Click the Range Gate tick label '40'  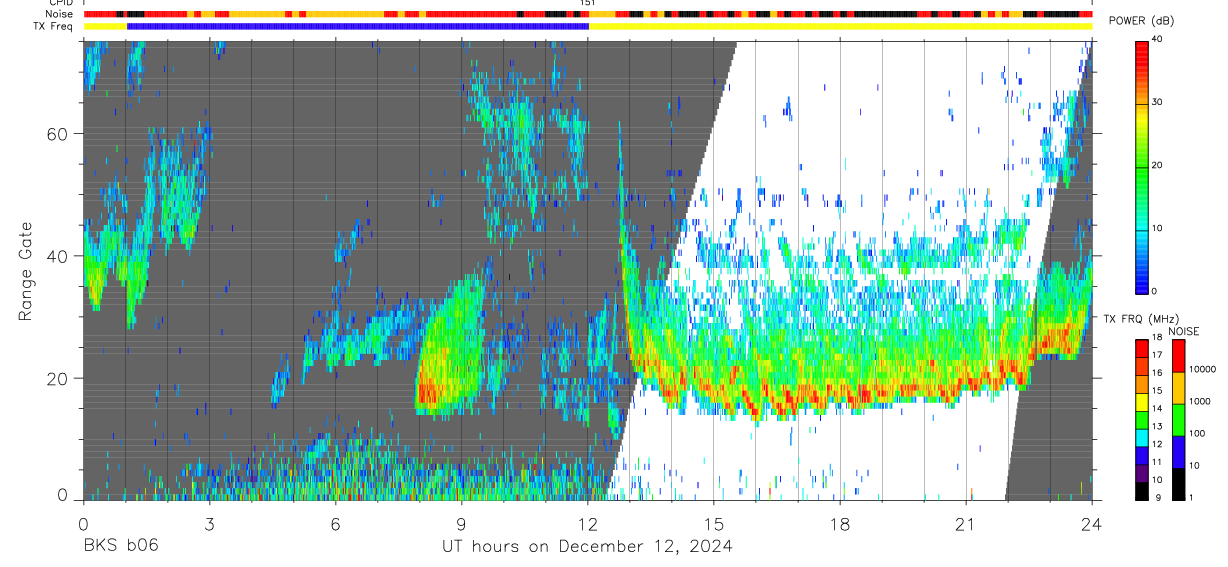coord(56,256)
